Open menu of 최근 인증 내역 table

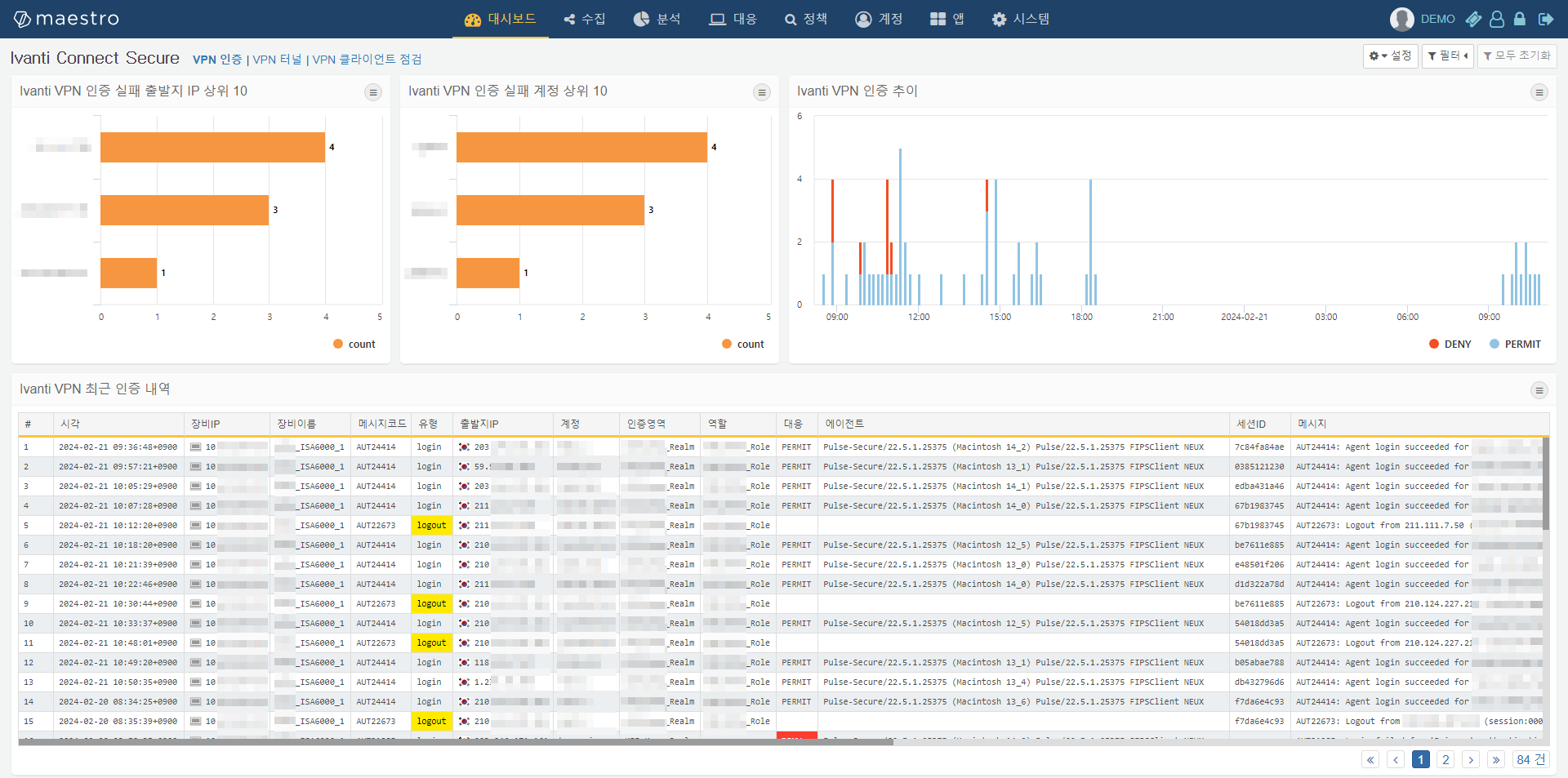coord(1539,390)
